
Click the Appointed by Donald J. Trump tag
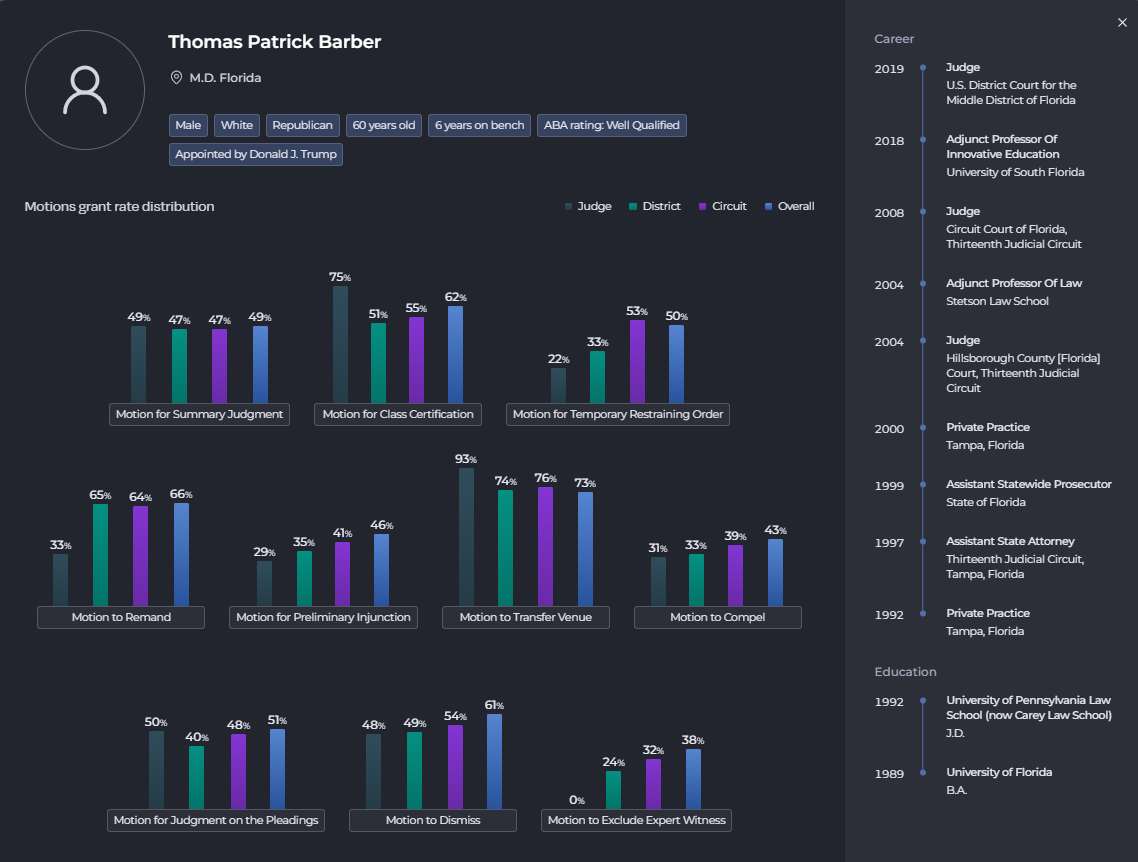point(256,154)
